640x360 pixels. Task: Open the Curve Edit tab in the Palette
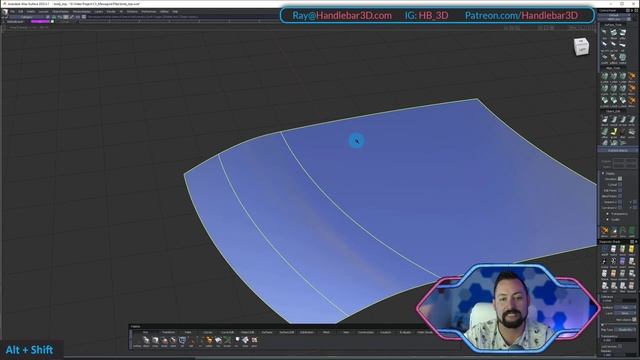[x=227, y=332]
